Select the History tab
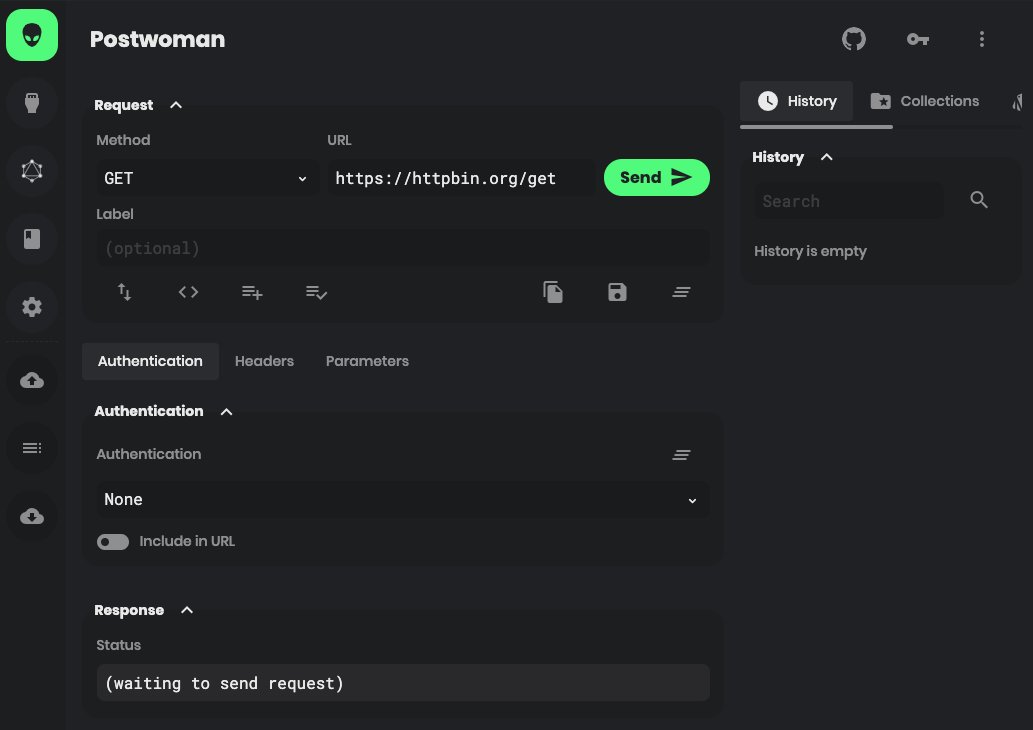 pyautogui.click(x=796, y=101)
